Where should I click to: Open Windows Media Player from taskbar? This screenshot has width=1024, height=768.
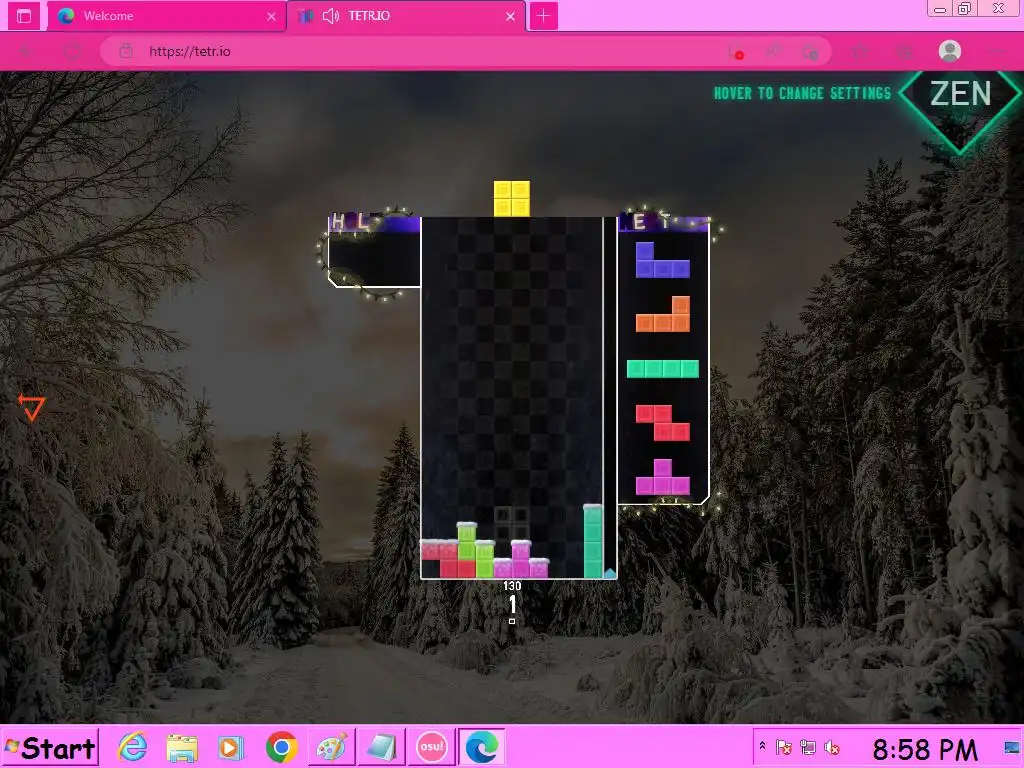(x=231, y=747)
